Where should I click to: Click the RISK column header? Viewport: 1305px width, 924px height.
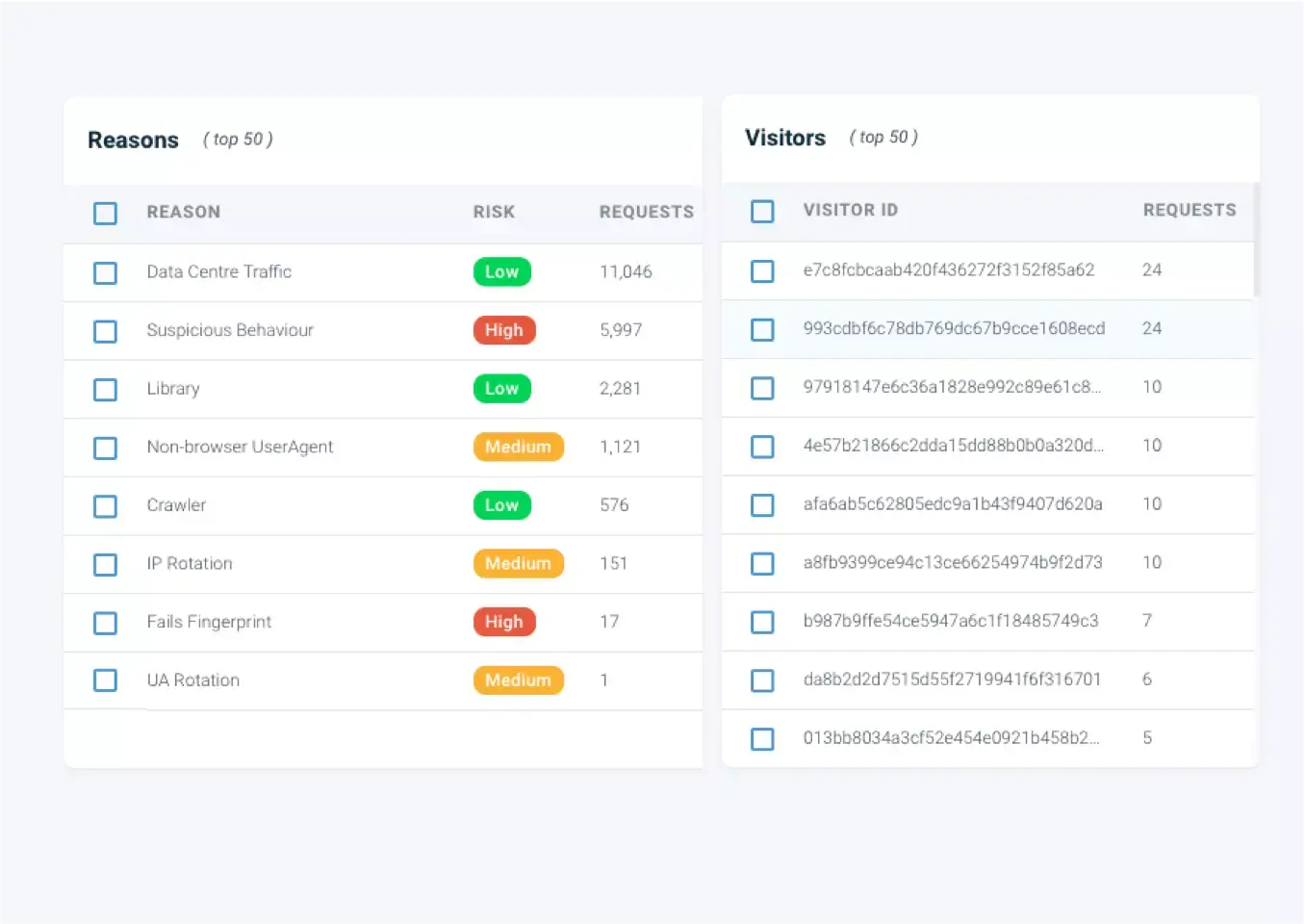(x=494, y=212)
